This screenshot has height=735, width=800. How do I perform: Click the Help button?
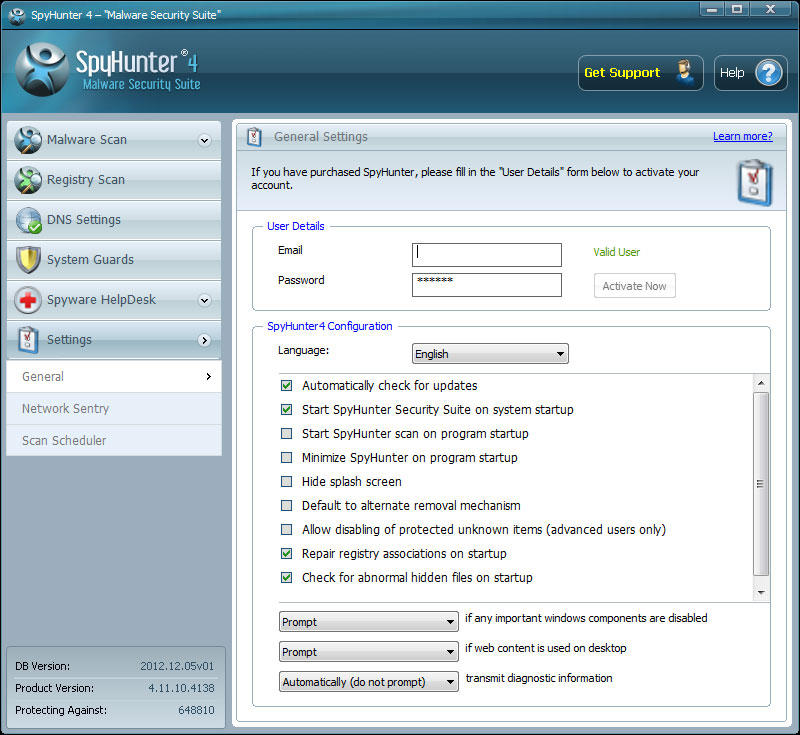751,72
